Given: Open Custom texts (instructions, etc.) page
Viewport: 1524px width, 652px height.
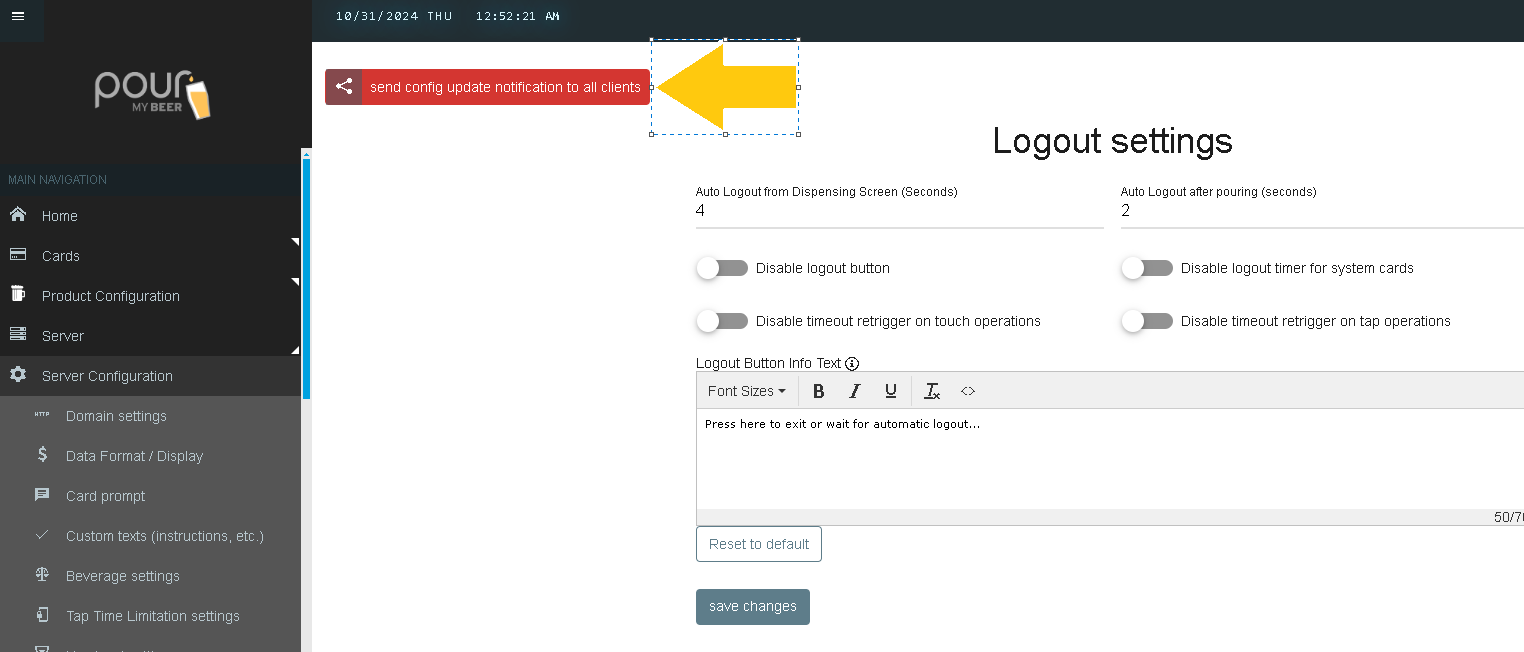Looking at the screenshot, I should [150, 536].
